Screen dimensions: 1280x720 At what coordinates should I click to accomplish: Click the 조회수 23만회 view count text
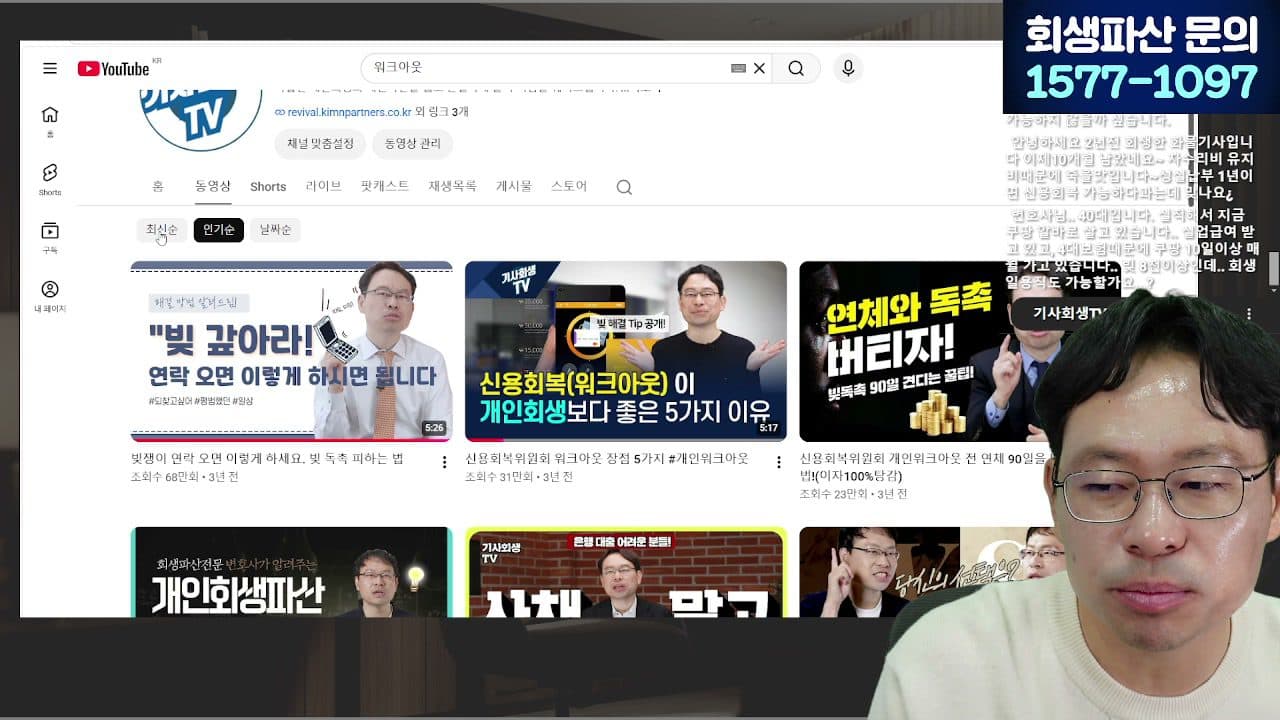coord(832,494)
